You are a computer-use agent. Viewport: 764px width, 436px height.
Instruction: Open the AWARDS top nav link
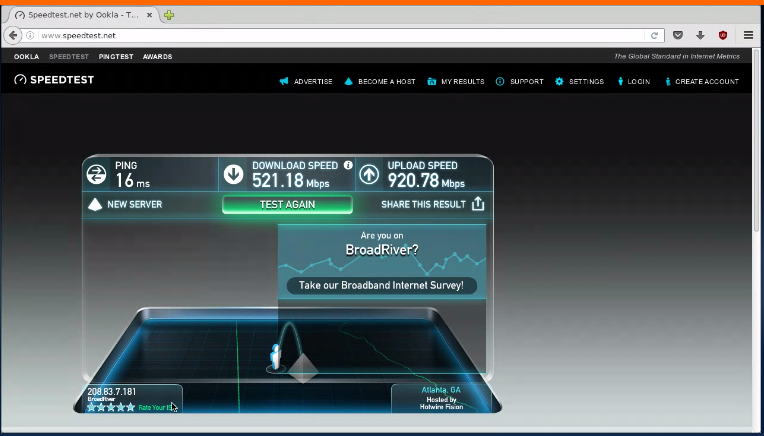(157, 57)
